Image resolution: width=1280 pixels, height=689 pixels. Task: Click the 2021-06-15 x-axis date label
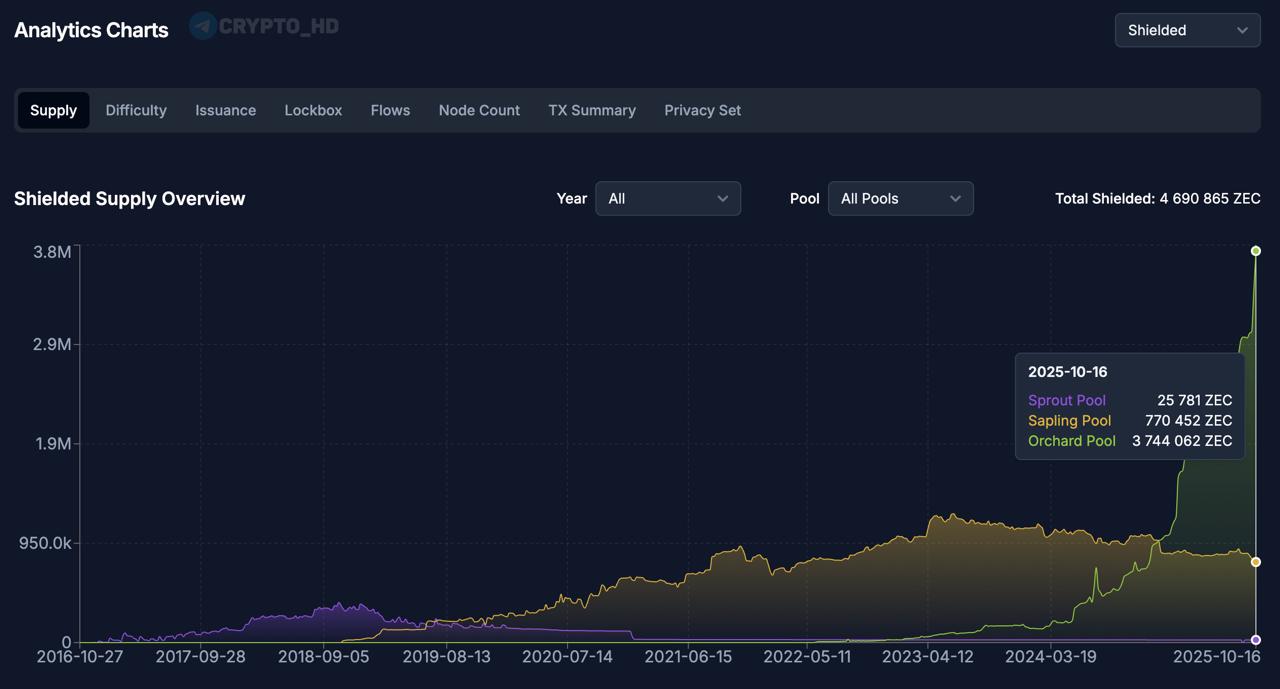point(688,657)
